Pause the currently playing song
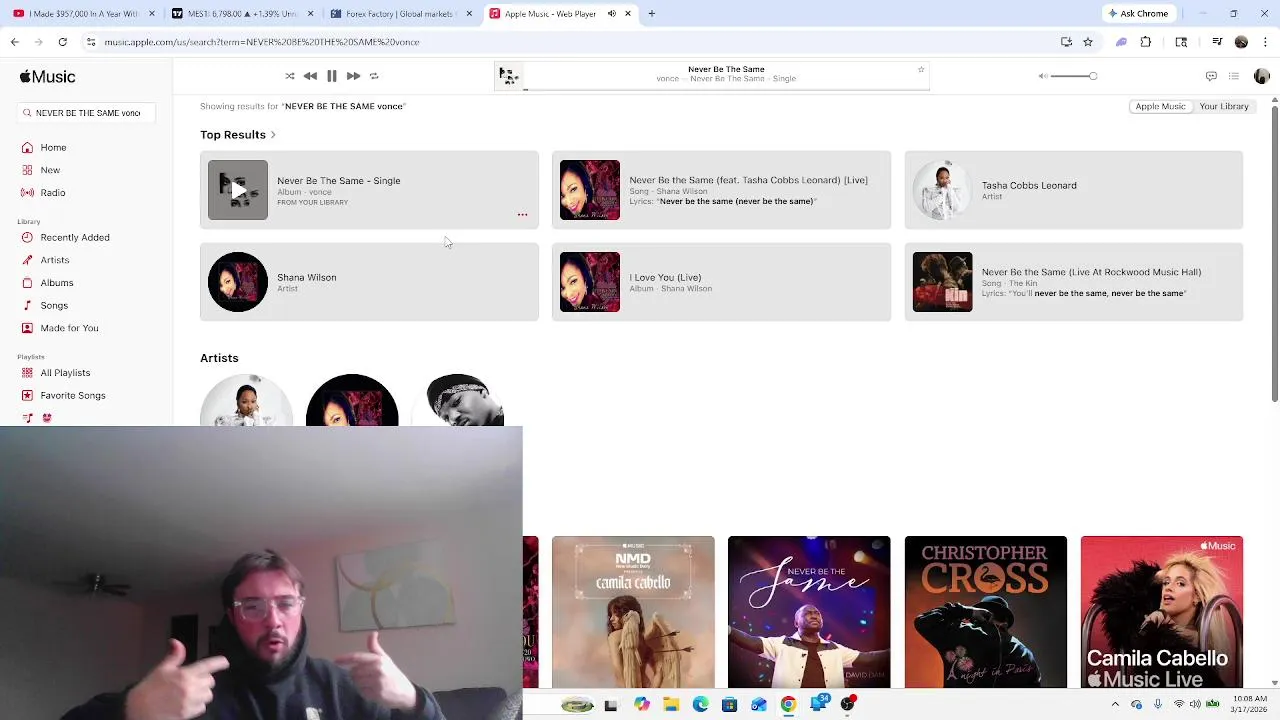 click(x=332, y=76)
